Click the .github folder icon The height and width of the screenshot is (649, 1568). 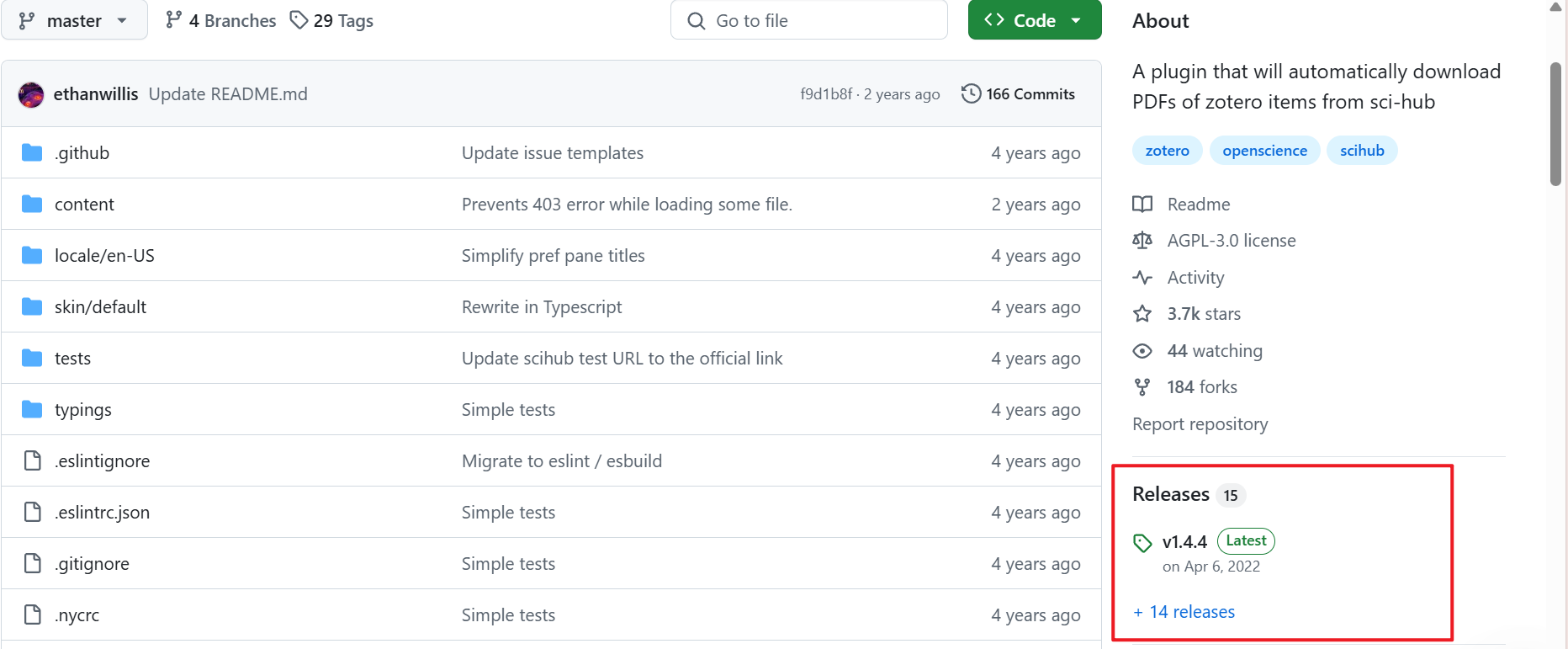click(x=32, y=152)
